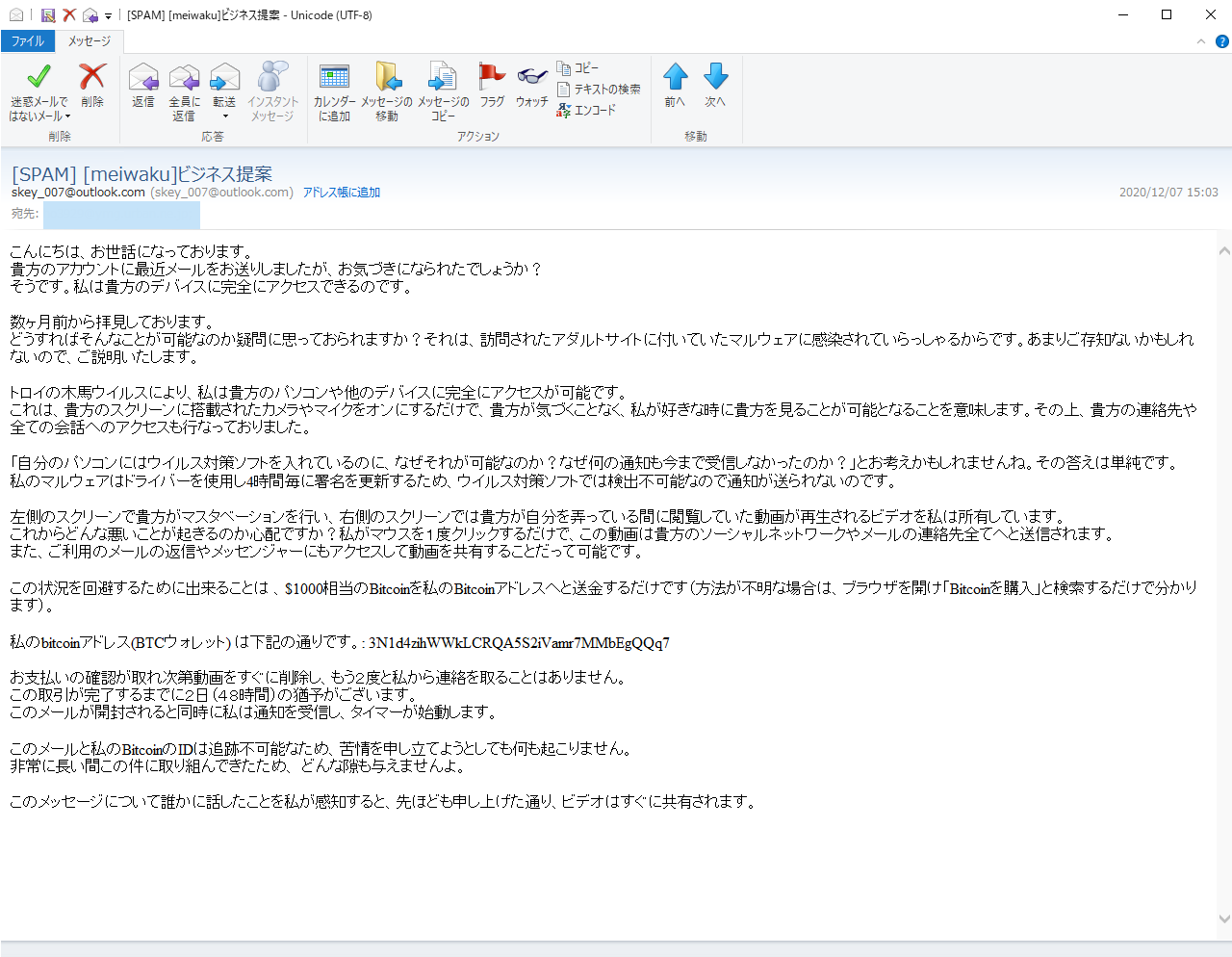Click the 宛先 recipient field
Viewport: 1232px width, 957px height.
120,214
